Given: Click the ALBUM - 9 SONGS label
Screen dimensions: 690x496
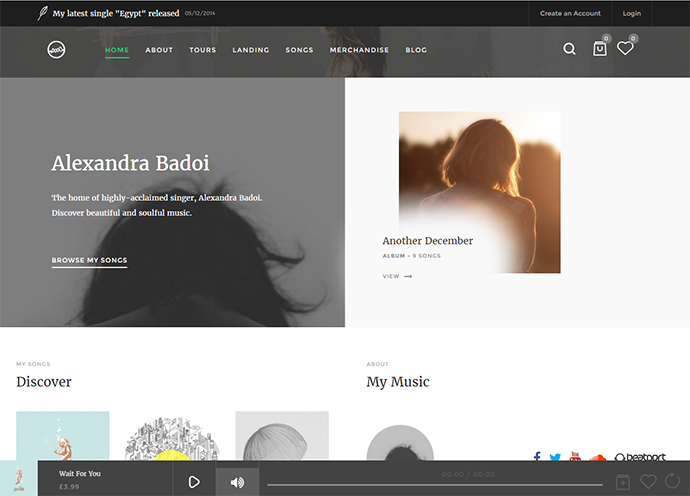Looking at the screenshot, I should 411,256.
